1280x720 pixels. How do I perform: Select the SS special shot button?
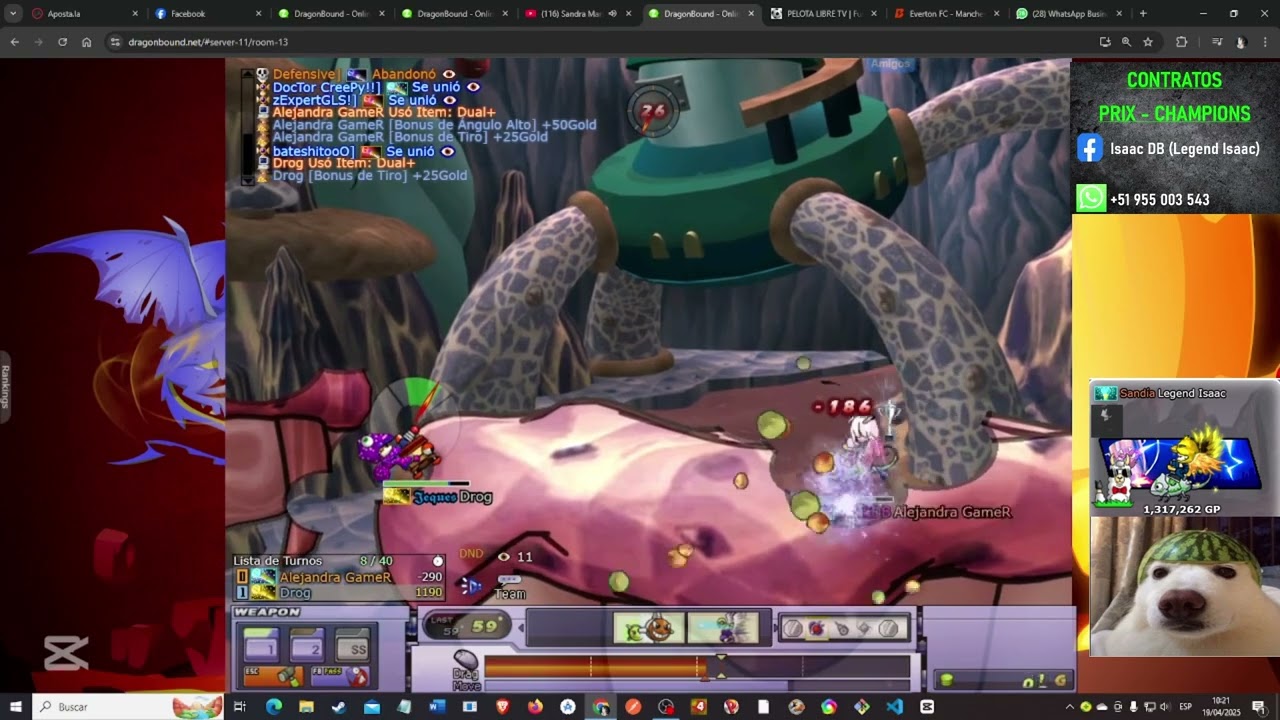pos(353,645)
